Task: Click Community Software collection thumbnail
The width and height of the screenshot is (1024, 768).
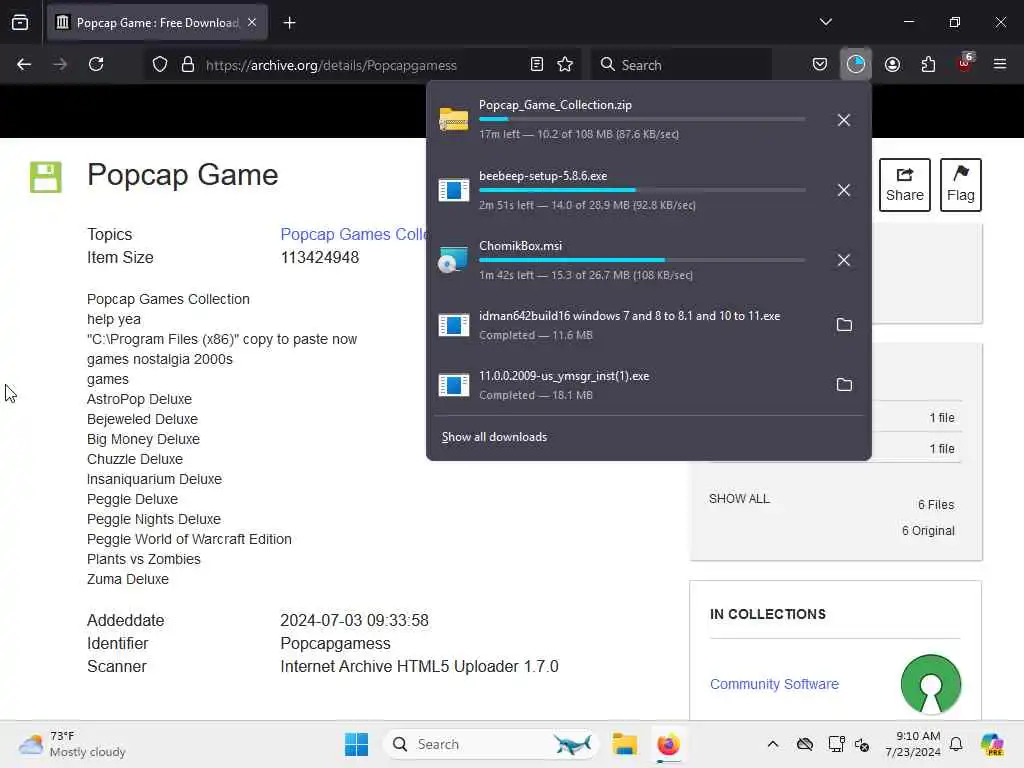Action: 931,684
